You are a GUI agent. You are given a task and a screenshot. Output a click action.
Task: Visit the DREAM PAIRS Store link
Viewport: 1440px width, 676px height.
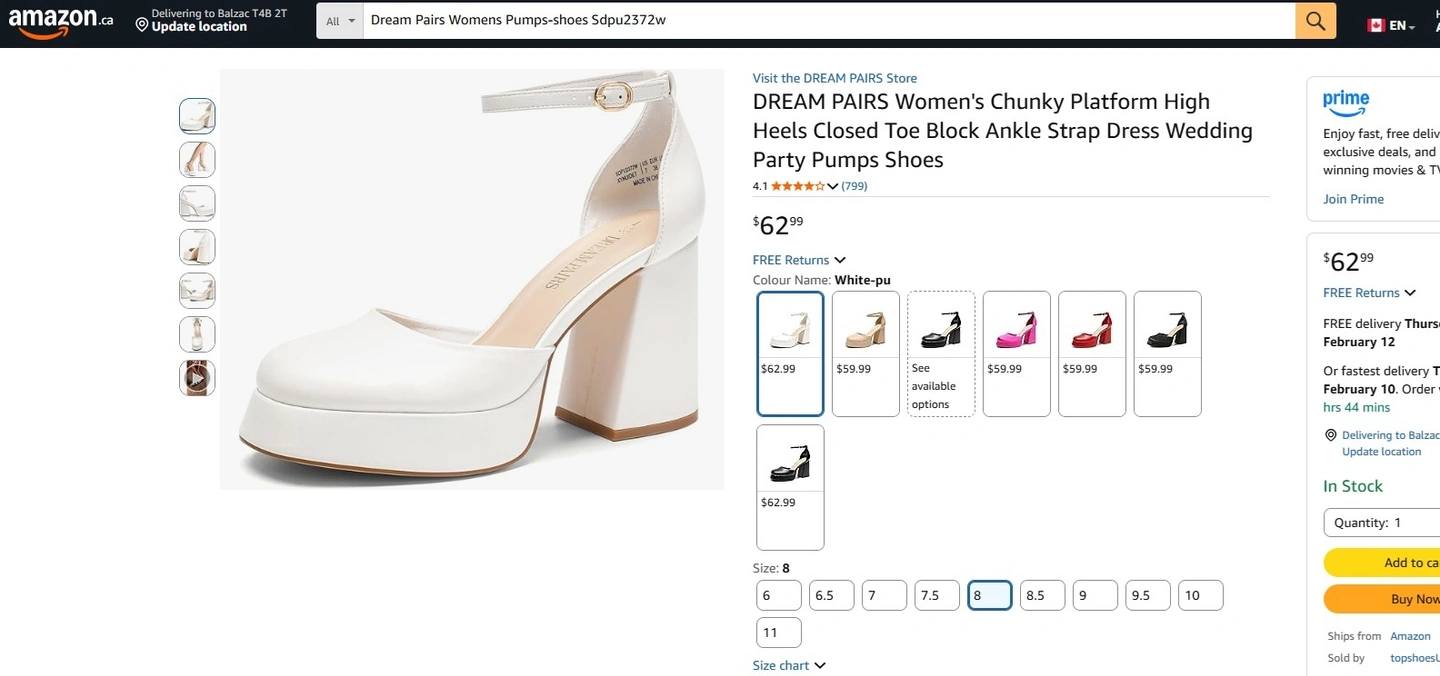point(834,78)
